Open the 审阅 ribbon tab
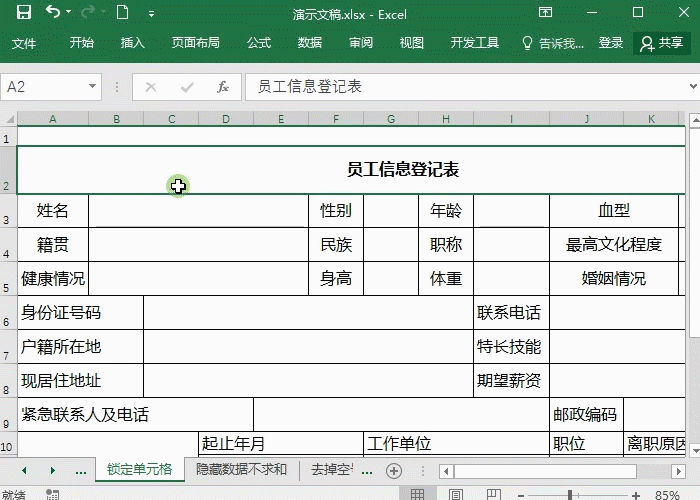700x500 pixels. [x=361, y=43]
